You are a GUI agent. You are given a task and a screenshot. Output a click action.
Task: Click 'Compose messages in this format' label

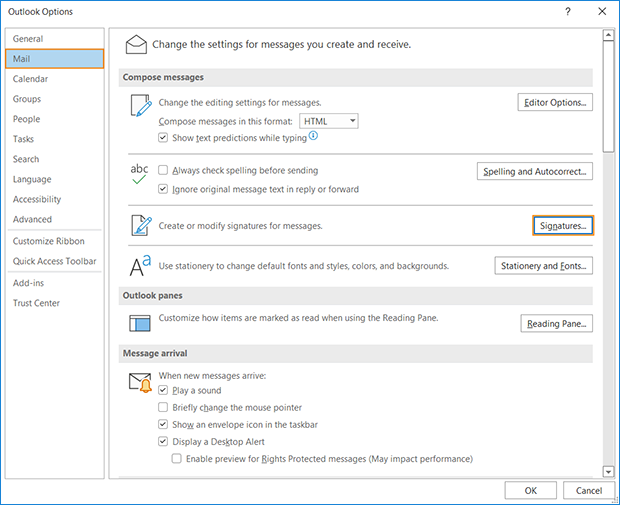[225, 121]
